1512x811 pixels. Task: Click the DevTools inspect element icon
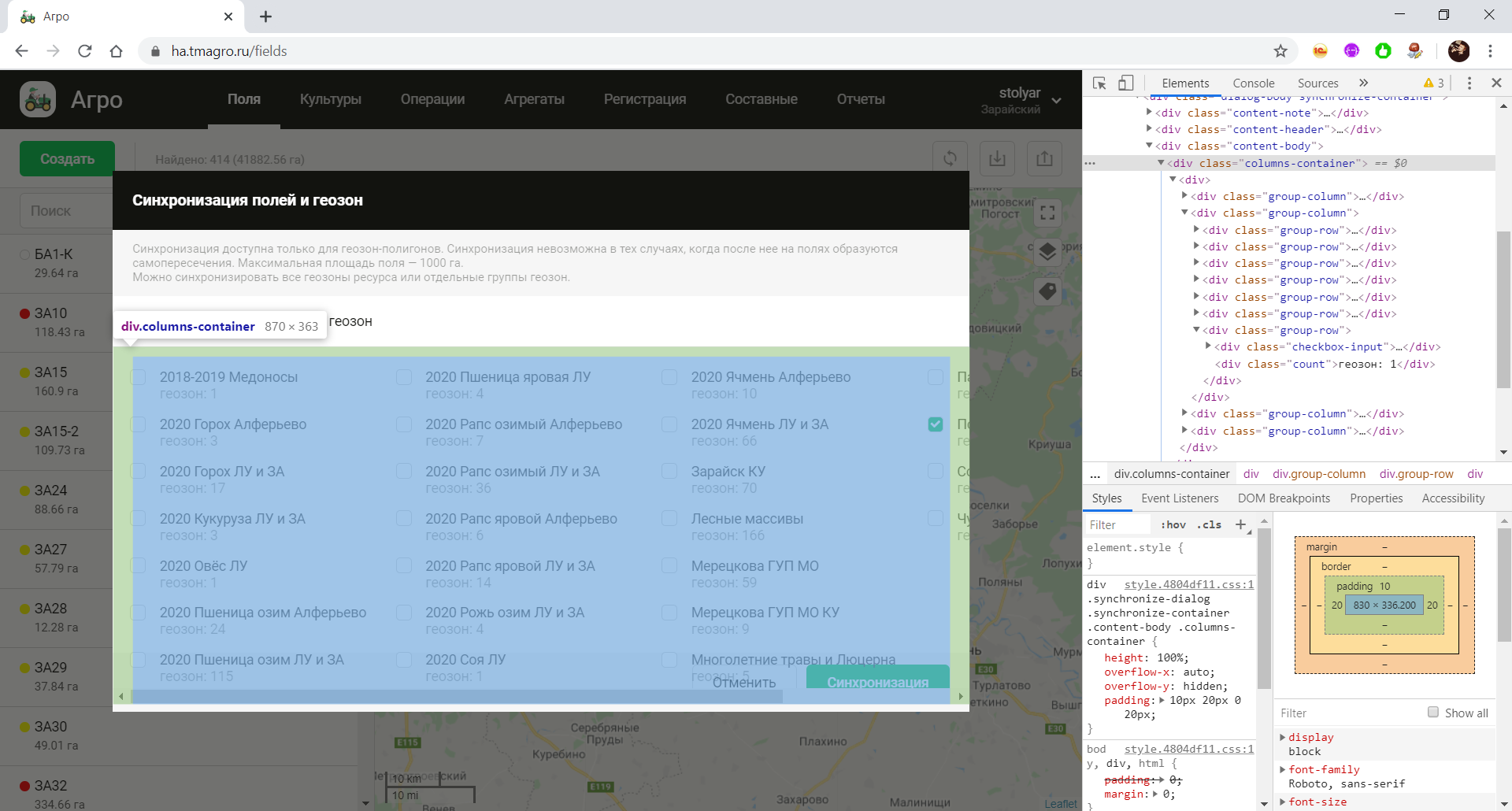pyautogui.click(x=1099, y=83)
